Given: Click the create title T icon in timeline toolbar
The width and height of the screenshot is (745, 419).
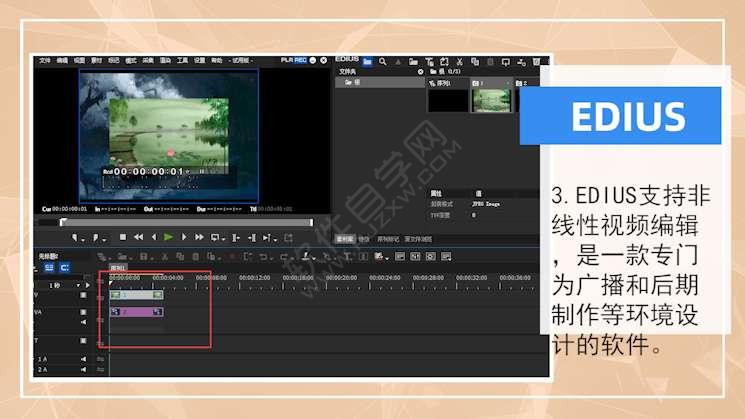Looking at the screenshot, I should click(x=347, y=257).
